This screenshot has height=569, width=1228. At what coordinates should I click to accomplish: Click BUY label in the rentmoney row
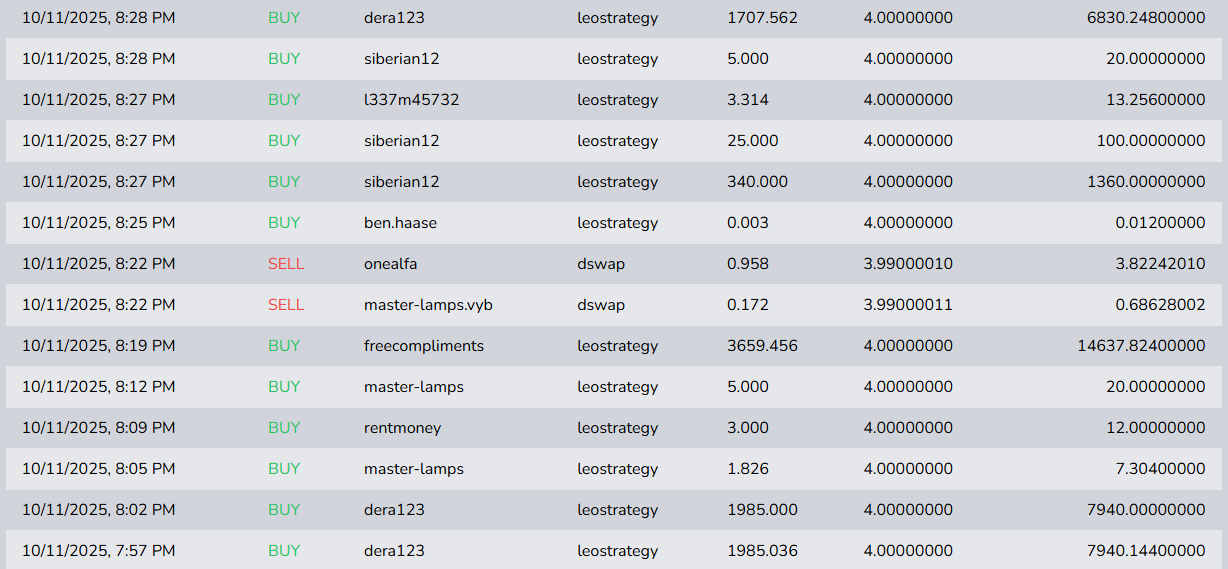pyautogui.click(x=284, y=428)
